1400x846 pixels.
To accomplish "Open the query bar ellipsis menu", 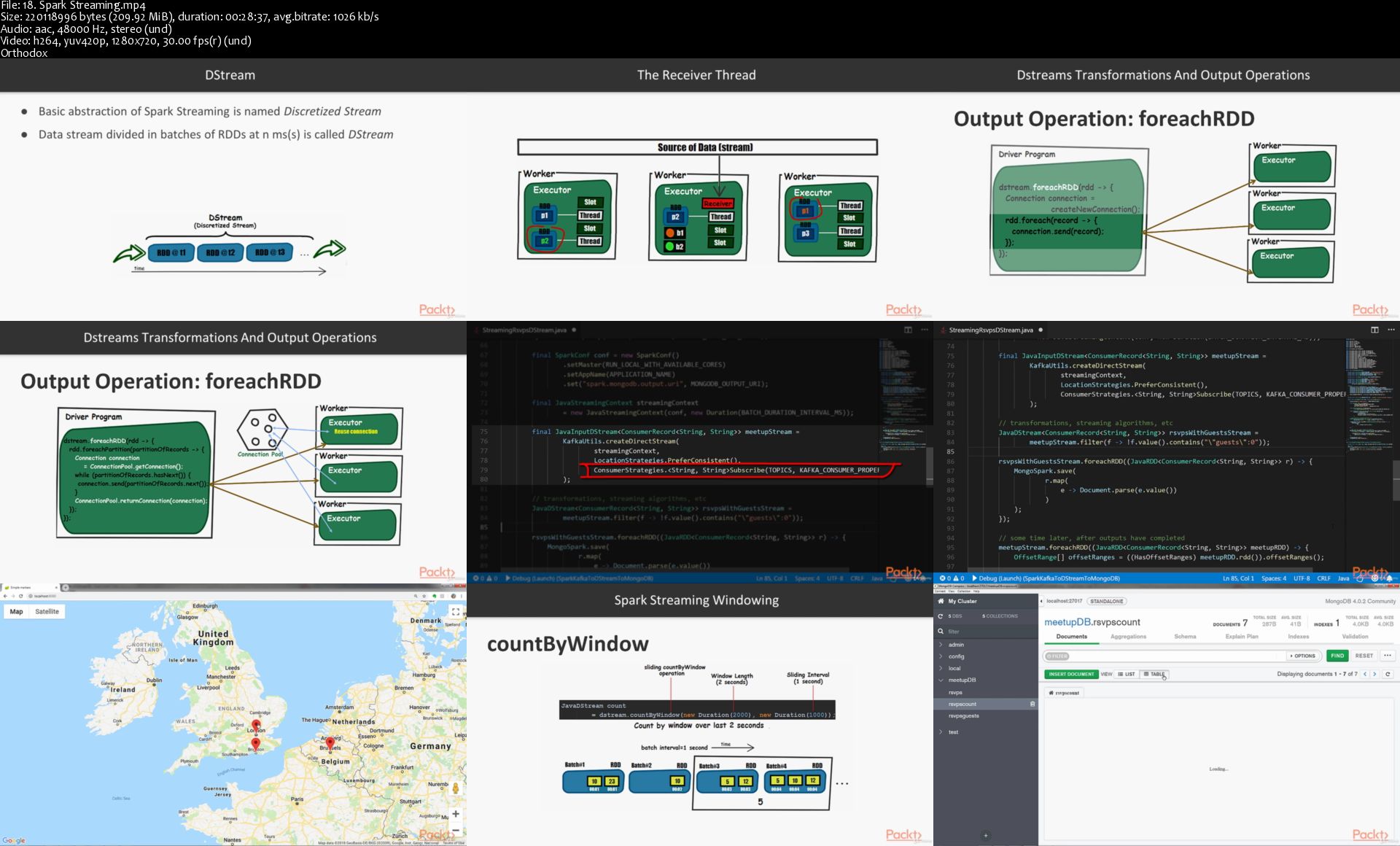I will (x=1388, y=656).
